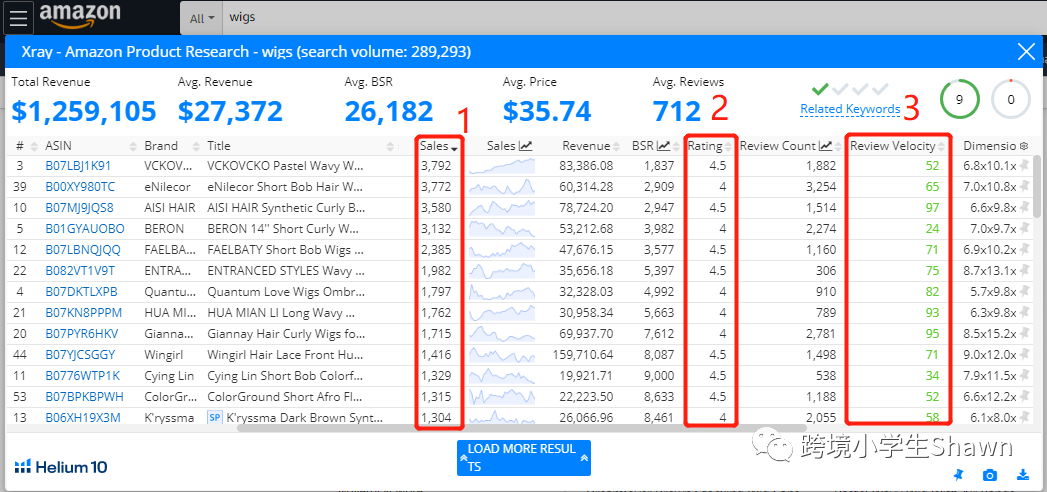Sort by the # column header
This screenshot has width=1047, height=492.
click(x=20, y=146)
